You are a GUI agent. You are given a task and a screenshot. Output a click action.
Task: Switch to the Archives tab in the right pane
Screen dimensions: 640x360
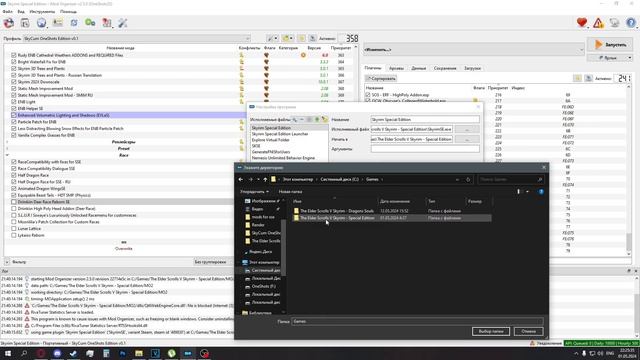click(x=396, y=68)
